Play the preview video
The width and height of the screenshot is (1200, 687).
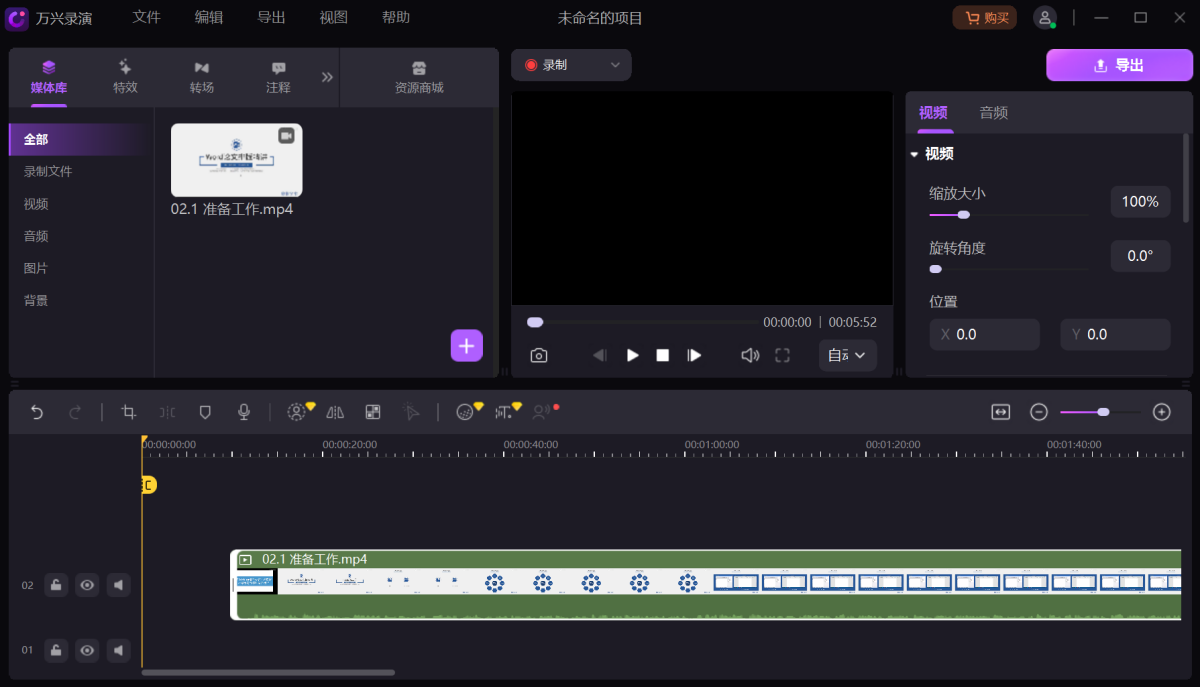[632, 355]
